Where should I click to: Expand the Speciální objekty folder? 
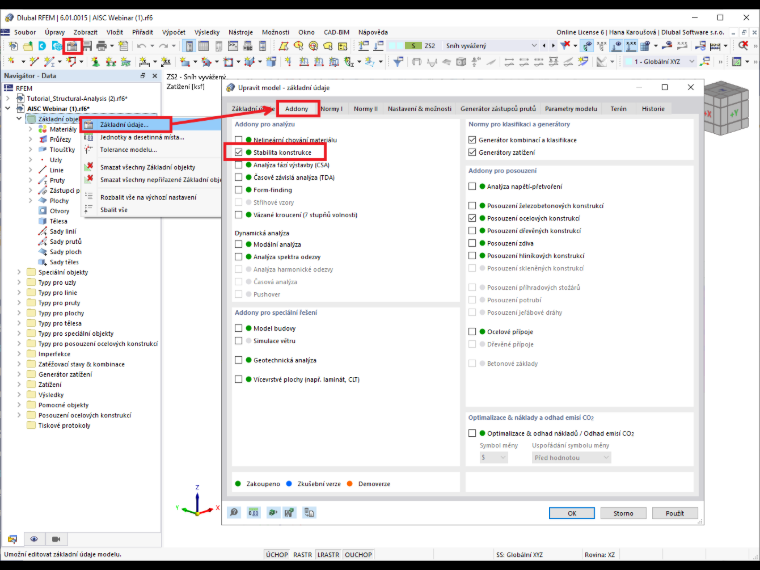pyautogui.click(x=19, y=272)
